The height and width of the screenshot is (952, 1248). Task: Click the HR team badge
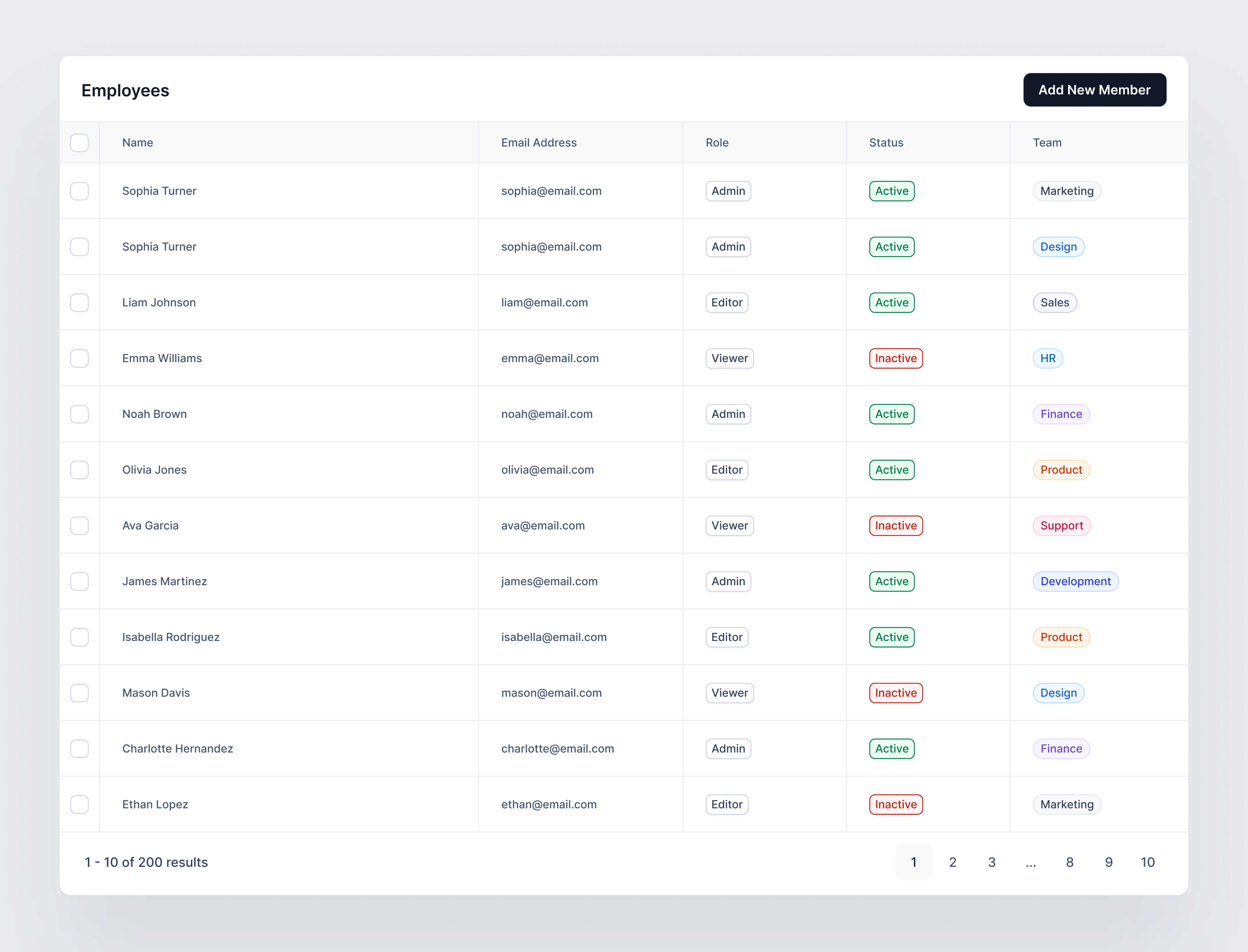1048,358
